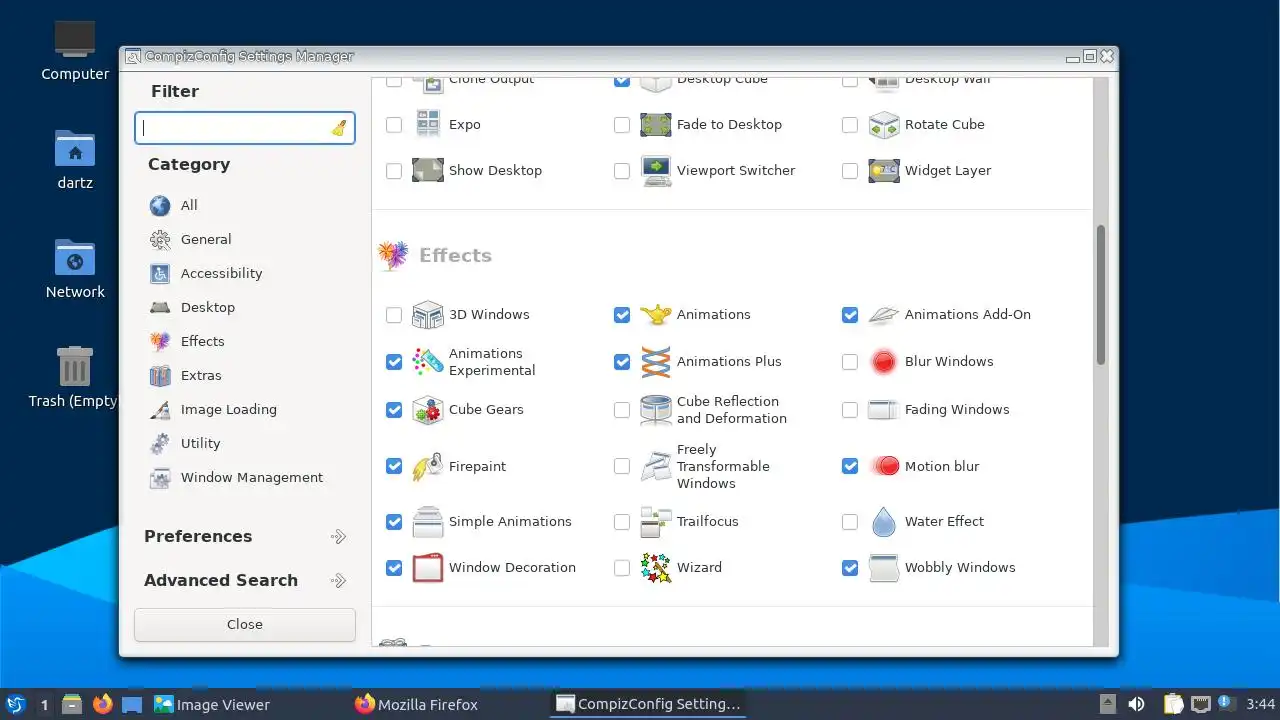Click the Close button in sidebar
Screen dimensions: 1280x720
point(245,625)
